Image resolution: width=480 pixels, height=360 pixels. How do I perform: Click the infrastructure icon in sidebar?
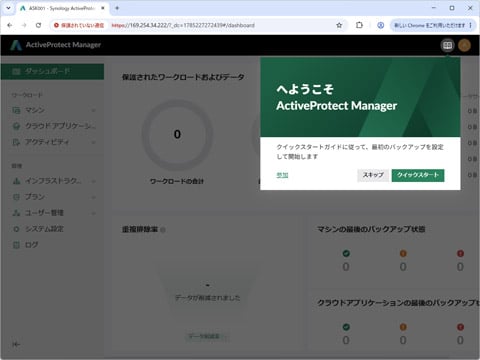16,181
